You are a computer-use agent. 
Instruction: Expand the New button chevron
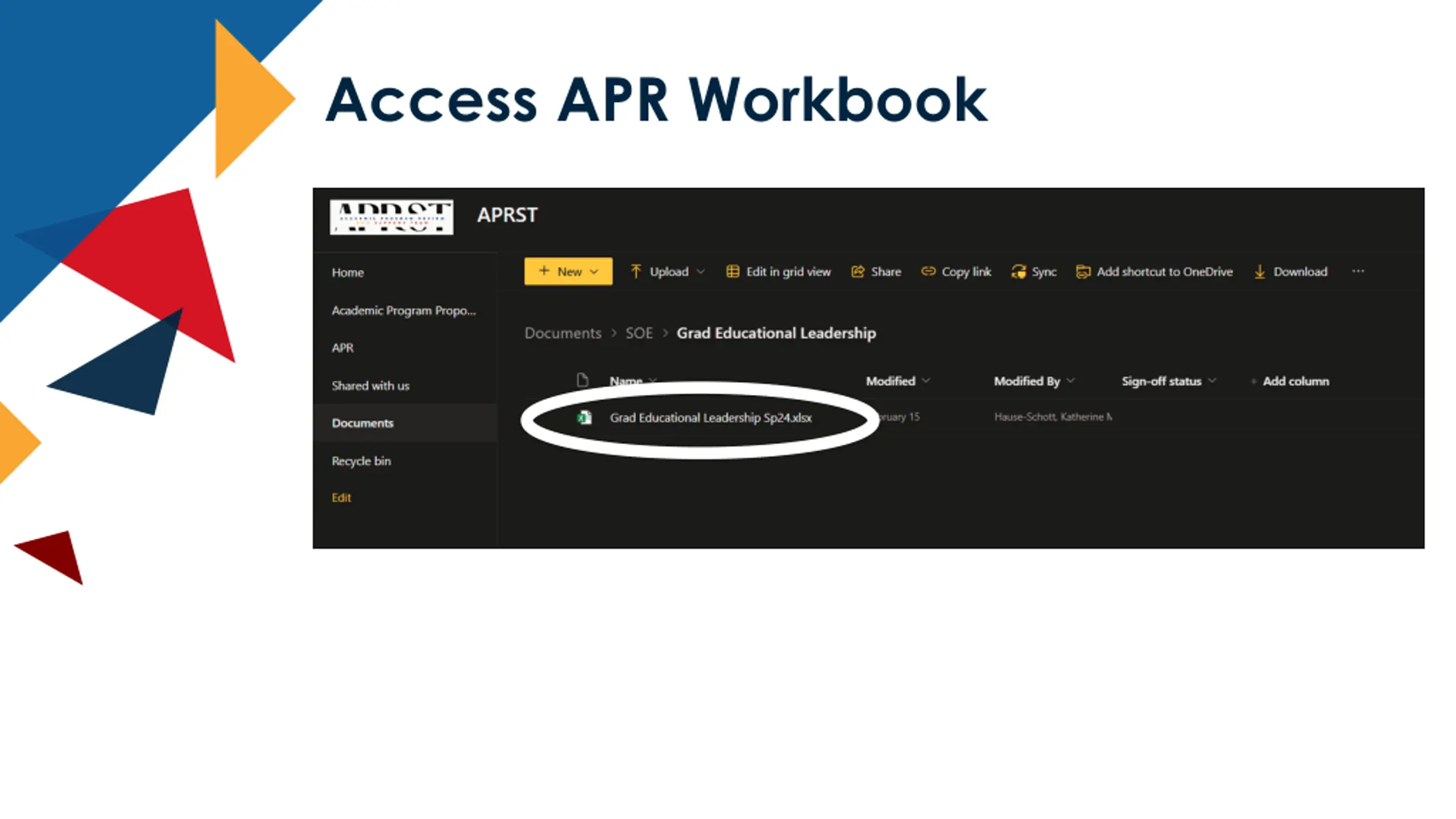pos(594,272)
